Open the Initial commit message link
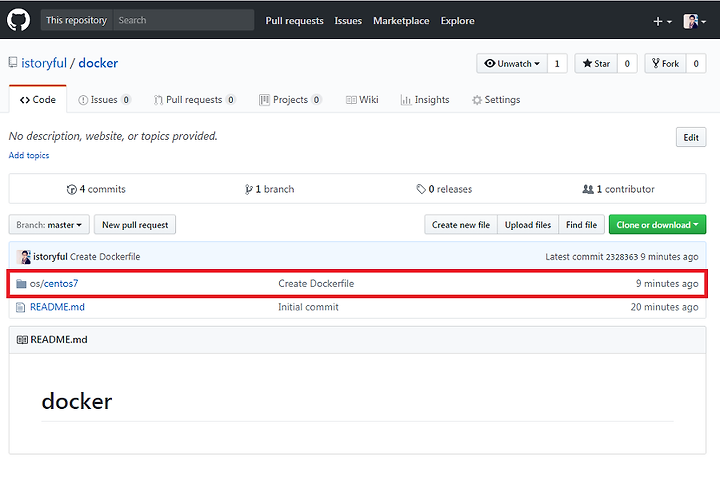This screenshot has height=480, width=720. point(308,307)
